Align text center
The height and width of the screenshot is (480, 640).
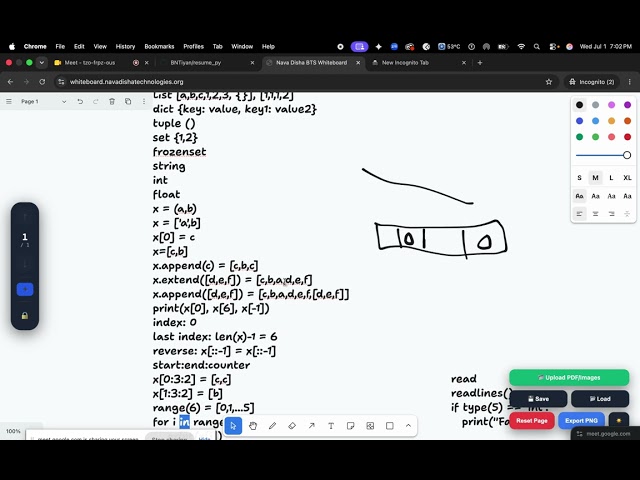pos(596,214)
